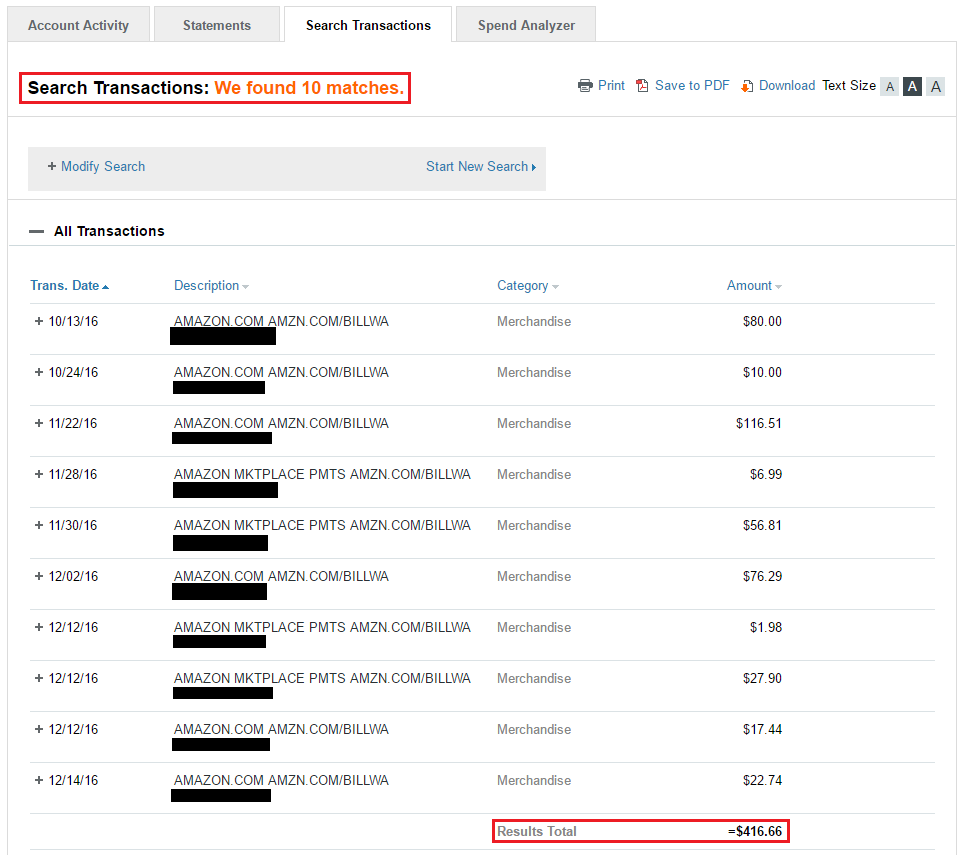Click the Download arrow icon
The width and height of the screenshot is (964, 855).
coord(746,86)
